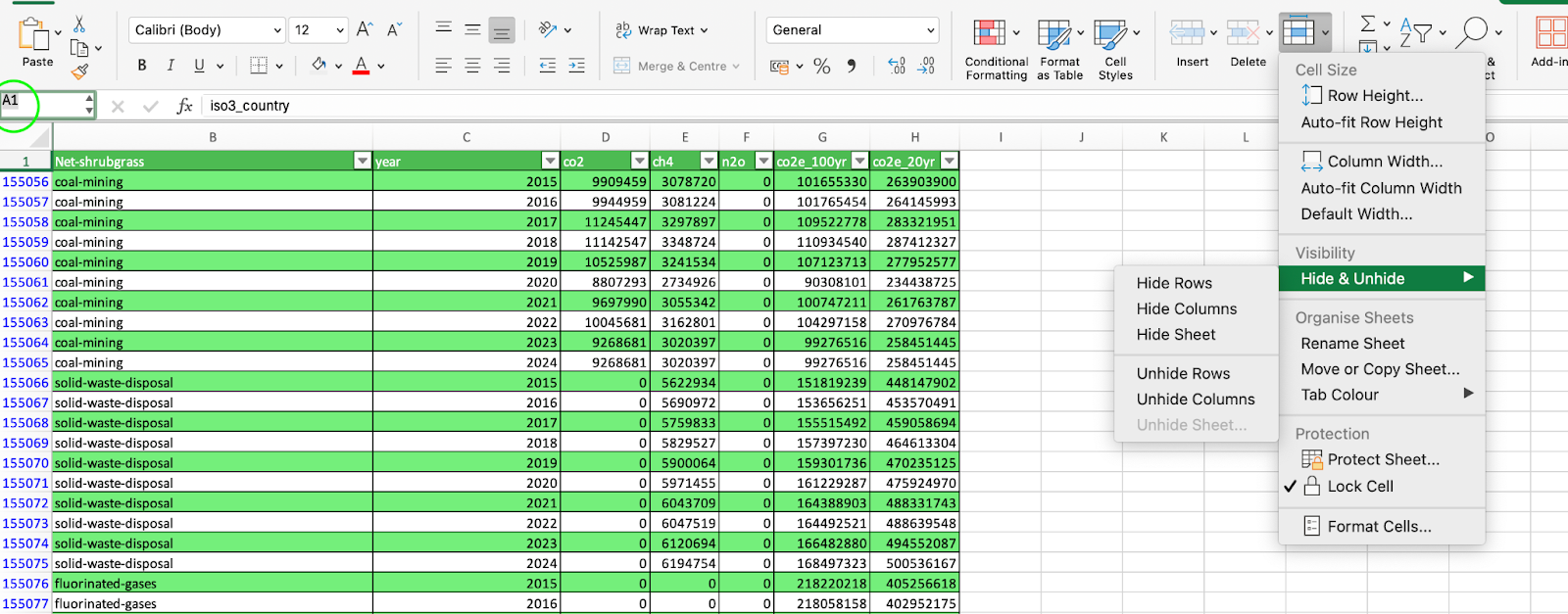Open the Add-ins icon

[x=1550, y=40]
